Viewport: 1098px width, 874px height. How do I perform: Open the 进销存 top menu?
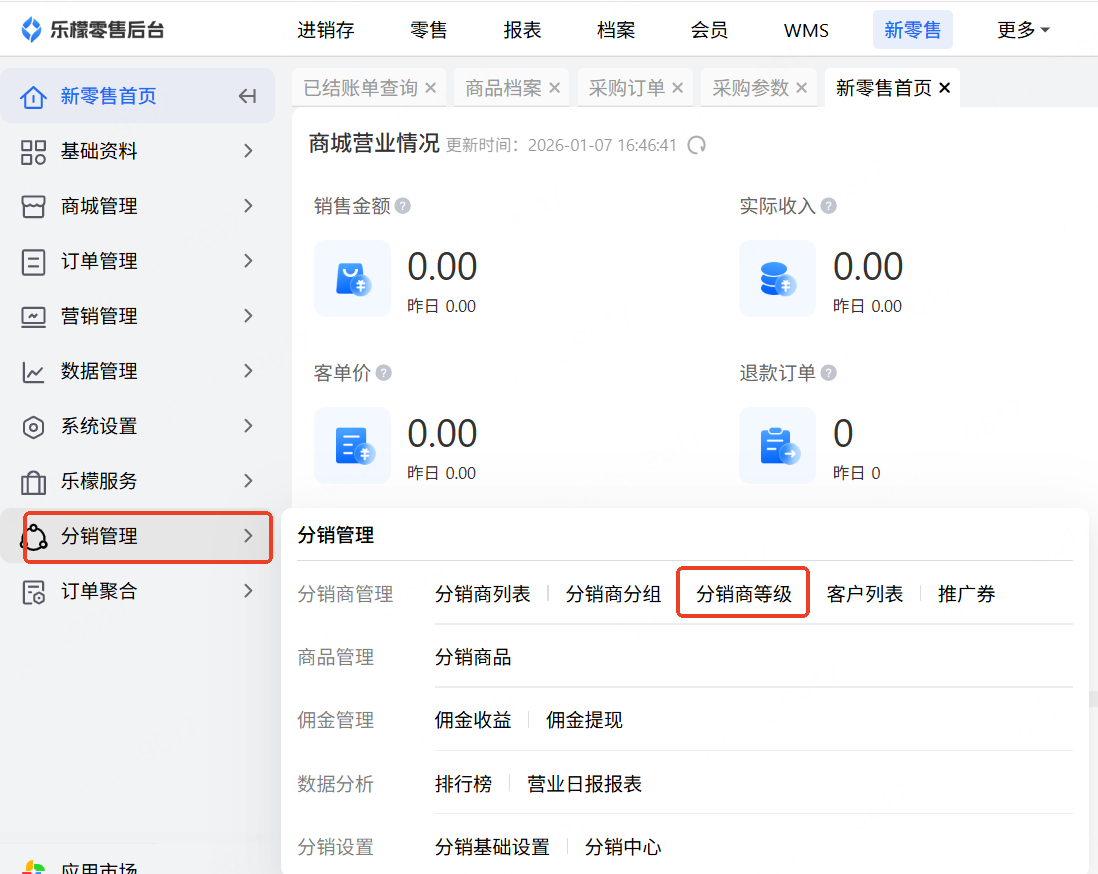pyautogui.click(x=326, y=30)
